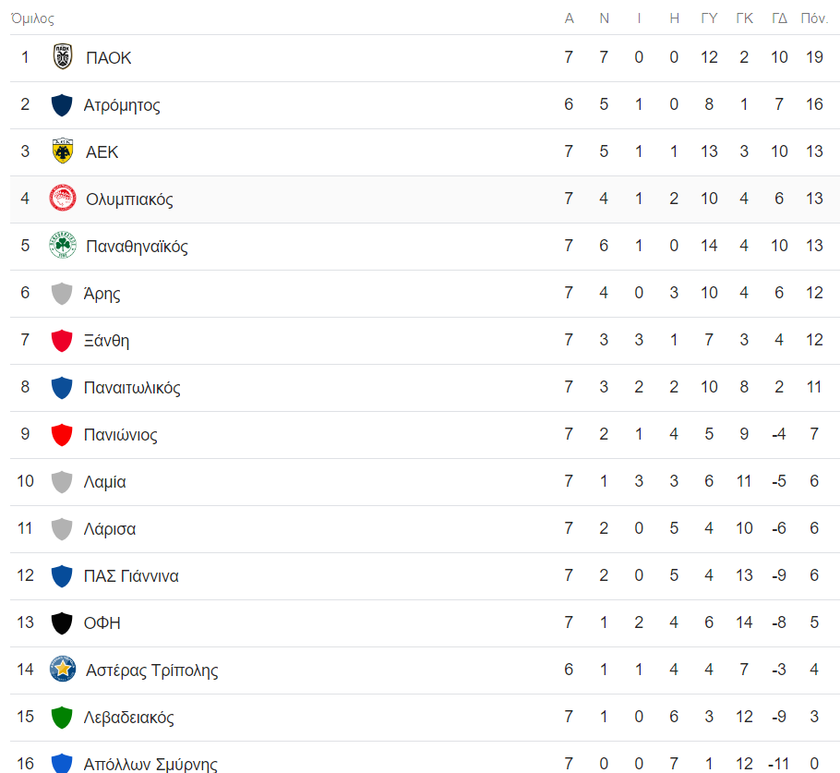The width and height of the screenshot is (840, 773).
Task: Click the ΠΑΟΚ club crest icon
Action: pyautogui.click(x=63, y=57)
